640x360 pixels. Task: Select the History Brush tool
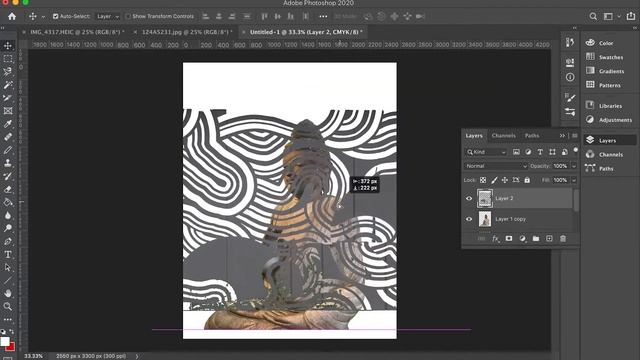click(8, 176)
